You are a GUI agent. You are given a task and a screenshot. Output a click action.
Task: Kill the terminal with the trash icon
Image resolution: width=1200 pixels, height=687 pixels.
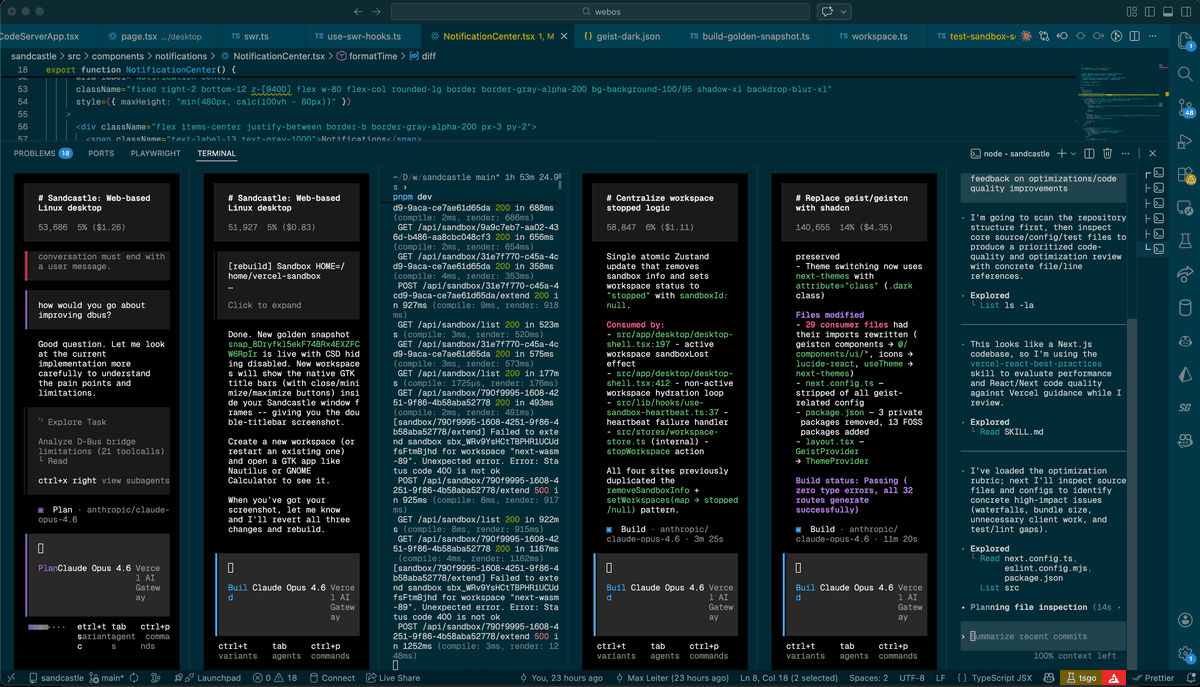coord(1107,152)
